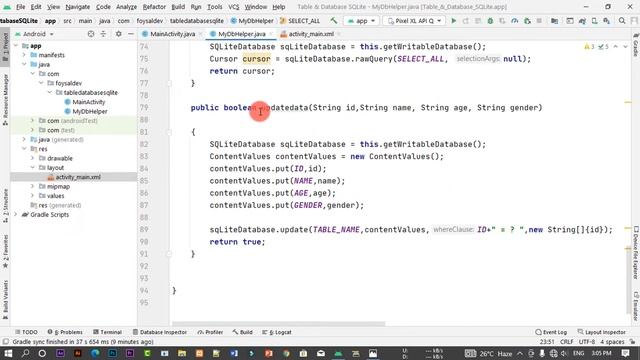The height and width of the screenshot is (360, 640).
Task: Click the Search Everywhere magnifier icon
Action: [622, 21]
